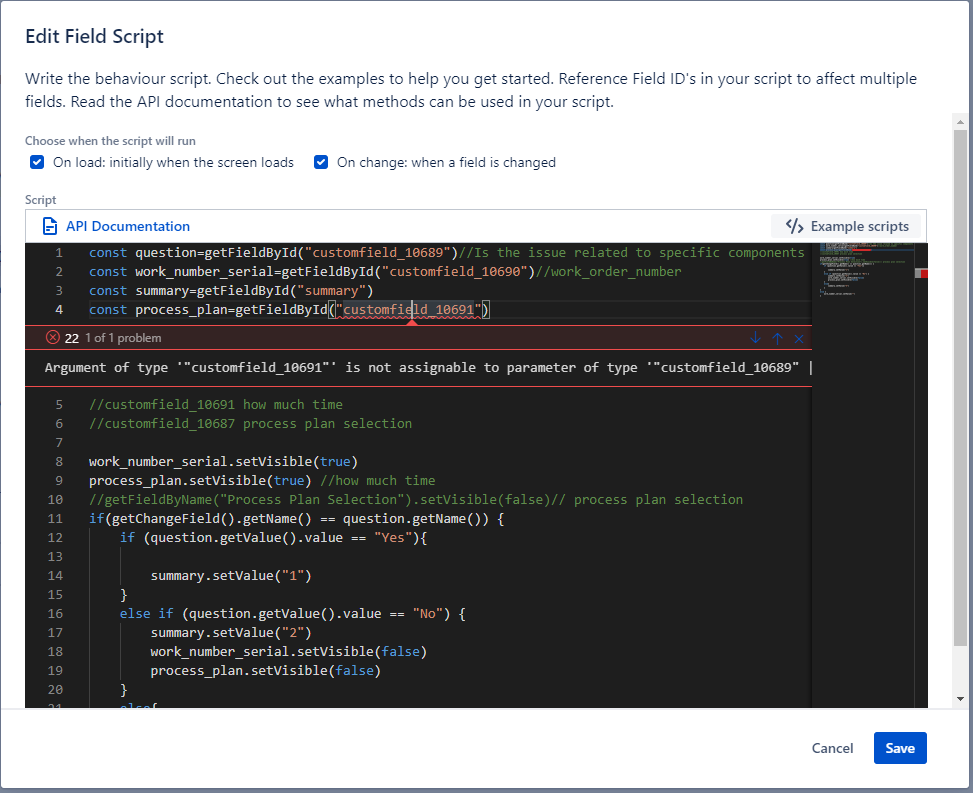Click the error message 'Argument of type' text
Screen dimensions: 973x793
click(427, 367)
